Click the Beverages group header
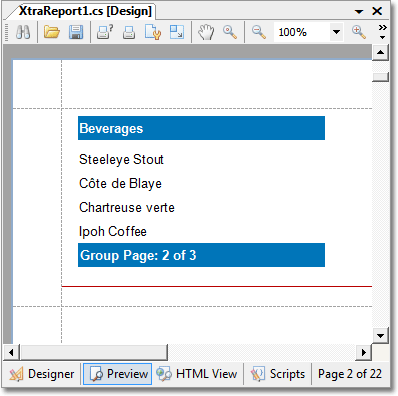398x396 pixels. (x=201, y=128)
